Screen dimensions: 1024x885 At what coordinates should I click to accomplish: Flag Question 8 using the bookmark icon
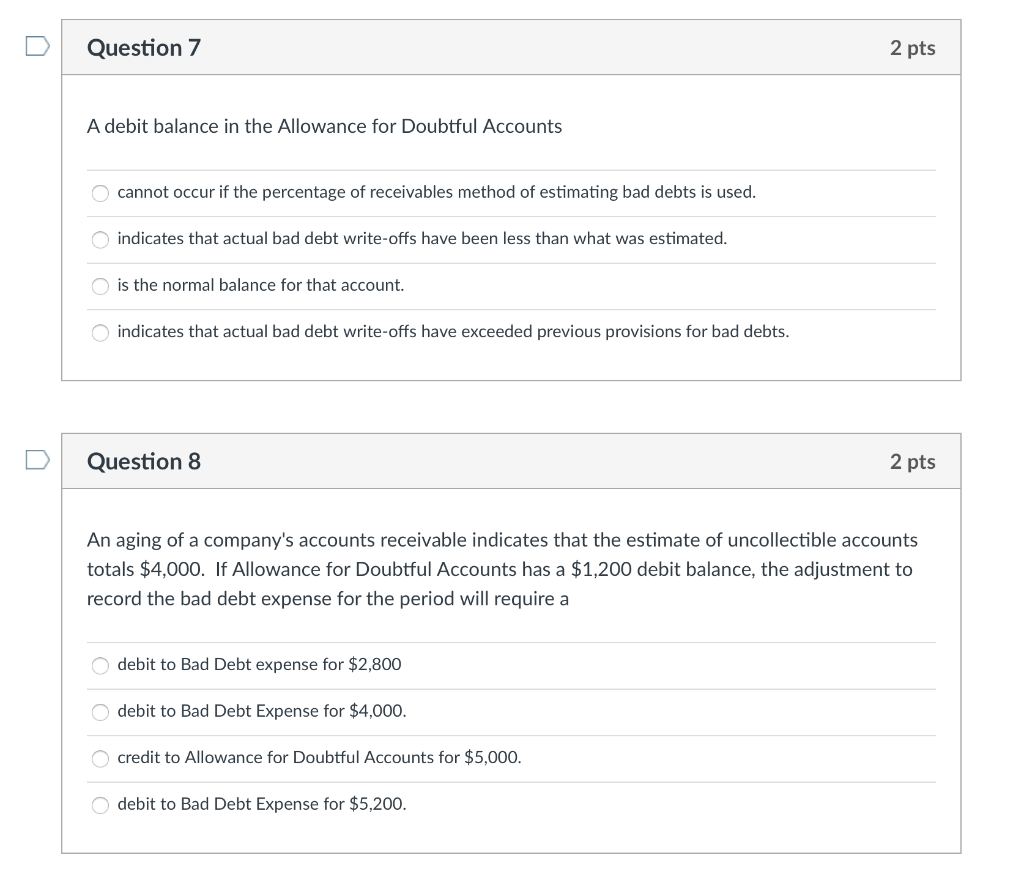pyautogui.click(x=35, y=461)
